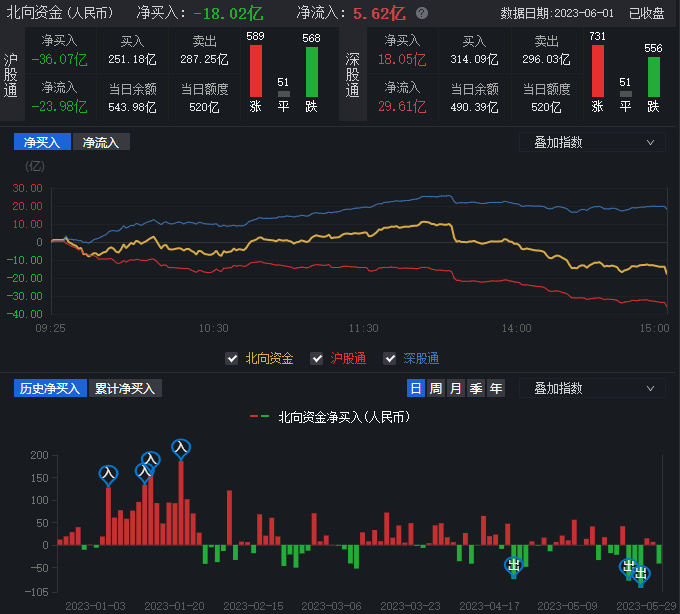680x614 pixels.
Task: Toggle the 北向资金 checkbox
Action: (x=232, y=358)
